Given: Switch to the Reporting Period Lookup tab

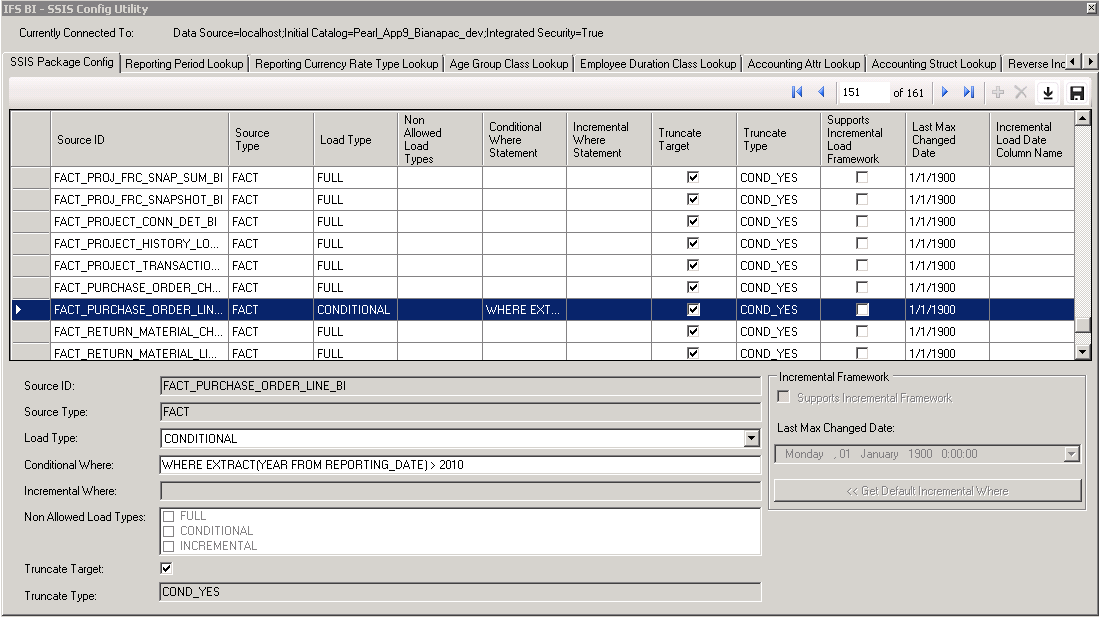Looking at the screenshot, I should pos(184,64).
